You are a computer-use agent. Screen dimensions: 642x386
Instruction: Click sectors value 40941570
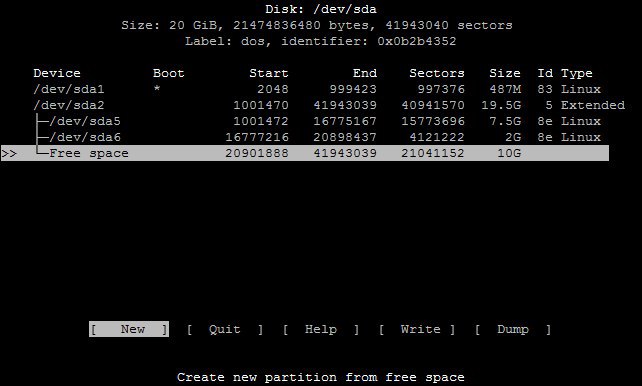pos(433,105)
